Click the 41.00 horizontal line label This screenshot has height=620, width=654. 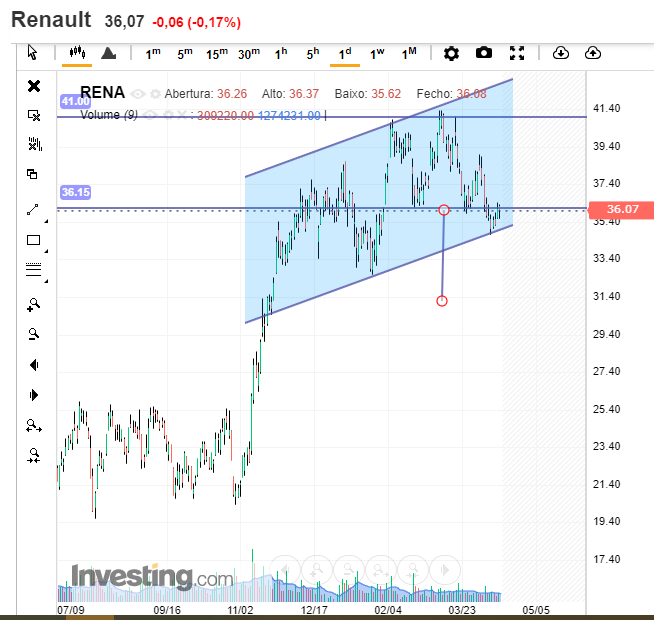75,101
